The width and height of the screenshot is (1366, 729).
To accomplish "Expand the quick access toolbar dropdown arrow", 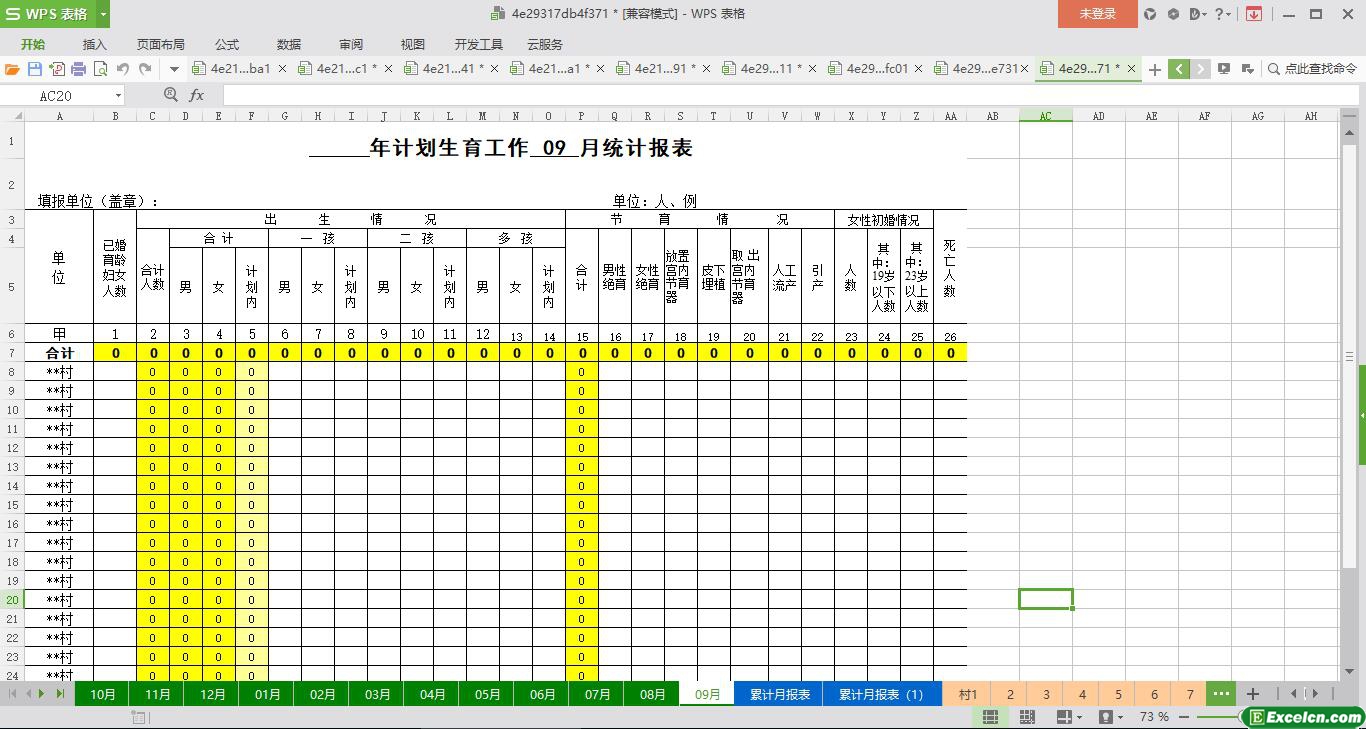I will [x=174, y=69].
